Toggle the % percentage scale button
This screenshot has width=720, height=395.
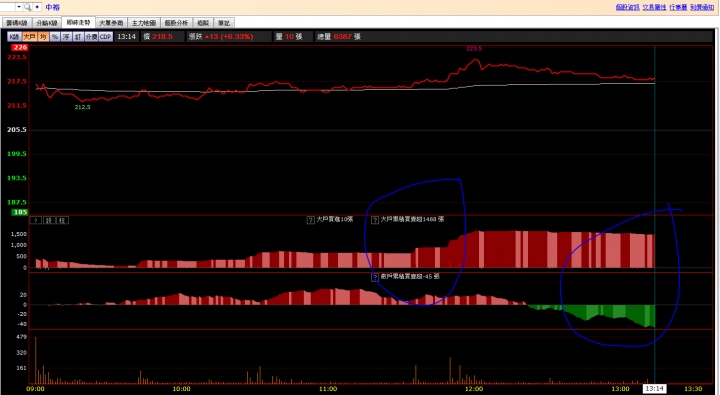pyautogui.click(x=55, y=37)
